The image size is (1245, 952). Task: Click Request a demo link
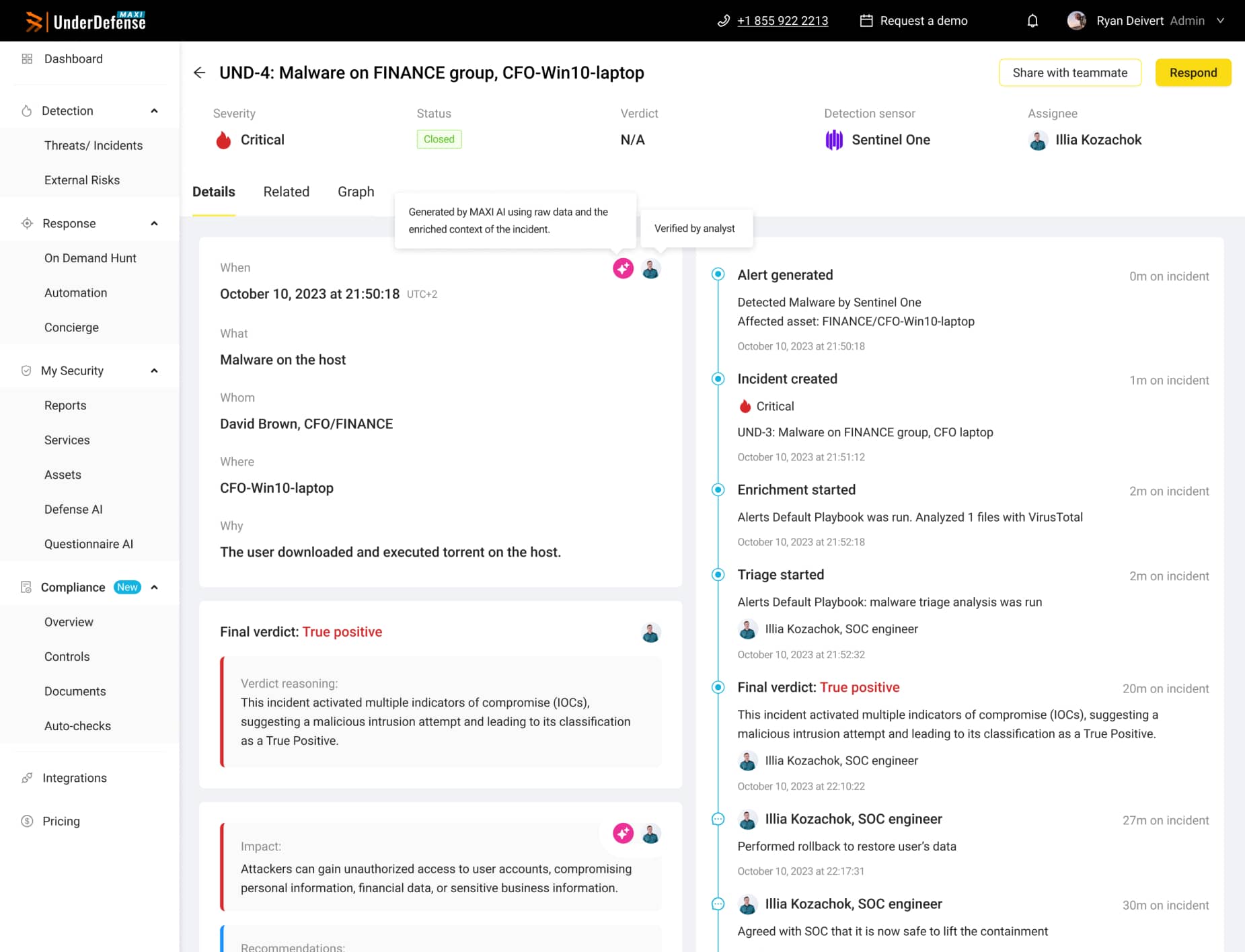(923, 21)
